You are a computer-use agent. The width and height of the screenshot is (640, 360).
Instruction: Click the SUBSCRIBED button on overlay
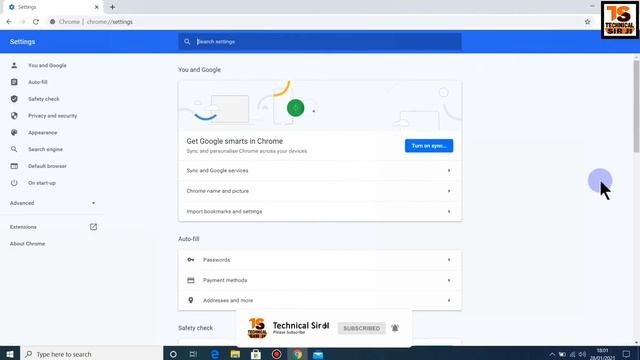[x=362, y=328]
